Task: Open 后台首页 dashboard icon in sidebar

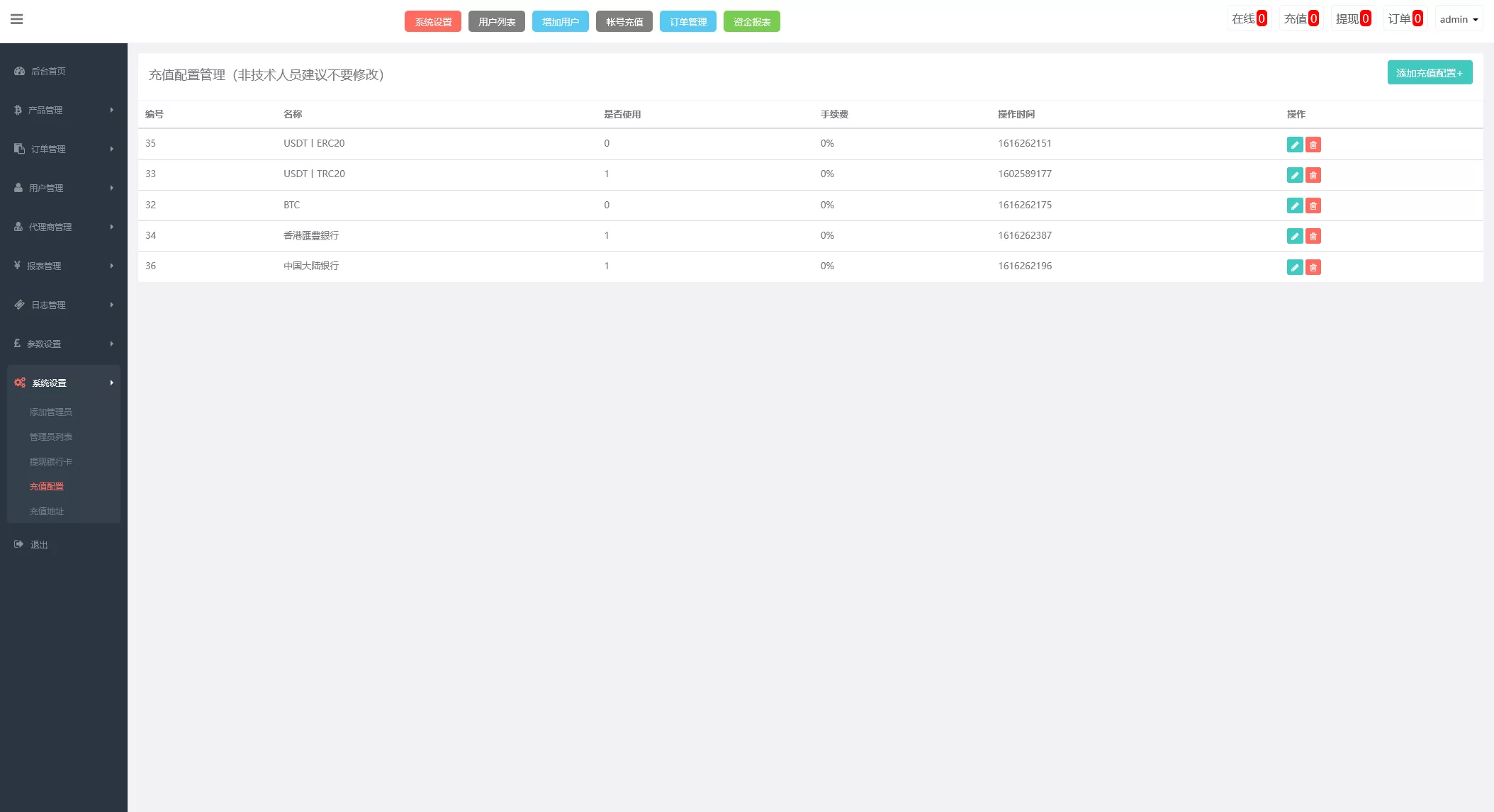Action: (20, 71)
